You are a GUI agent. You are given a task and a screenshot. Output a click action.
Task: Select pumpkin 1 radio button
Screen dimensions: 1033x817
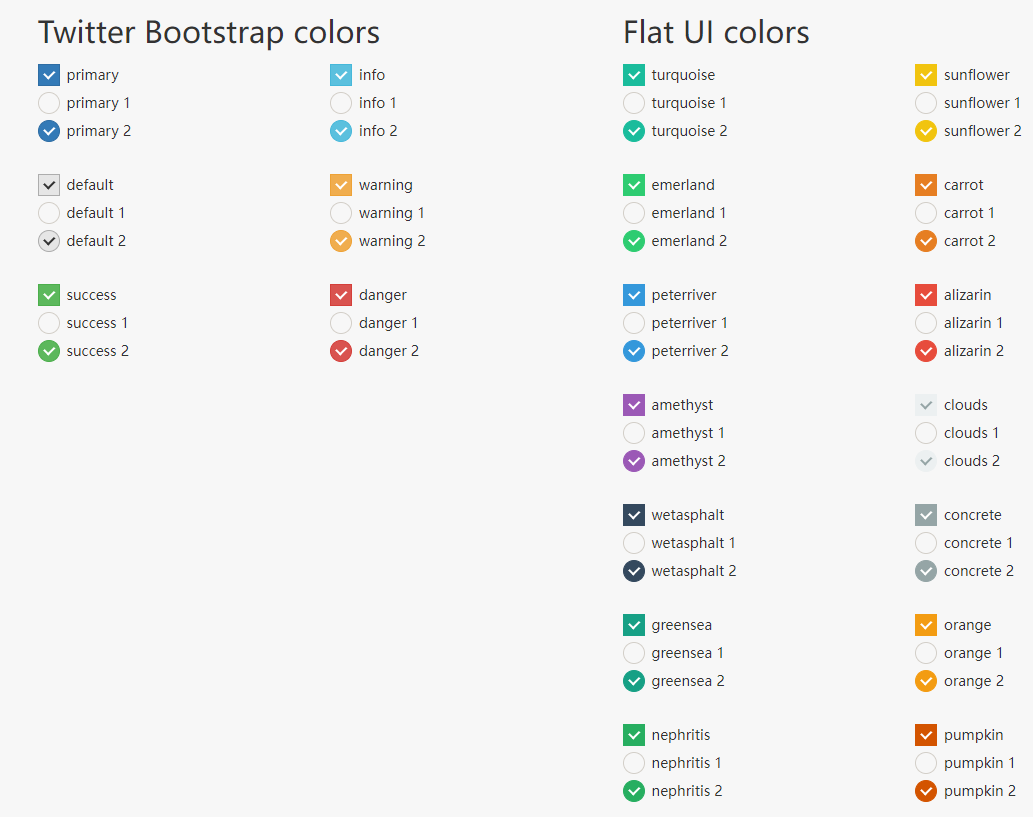point(926,763)
